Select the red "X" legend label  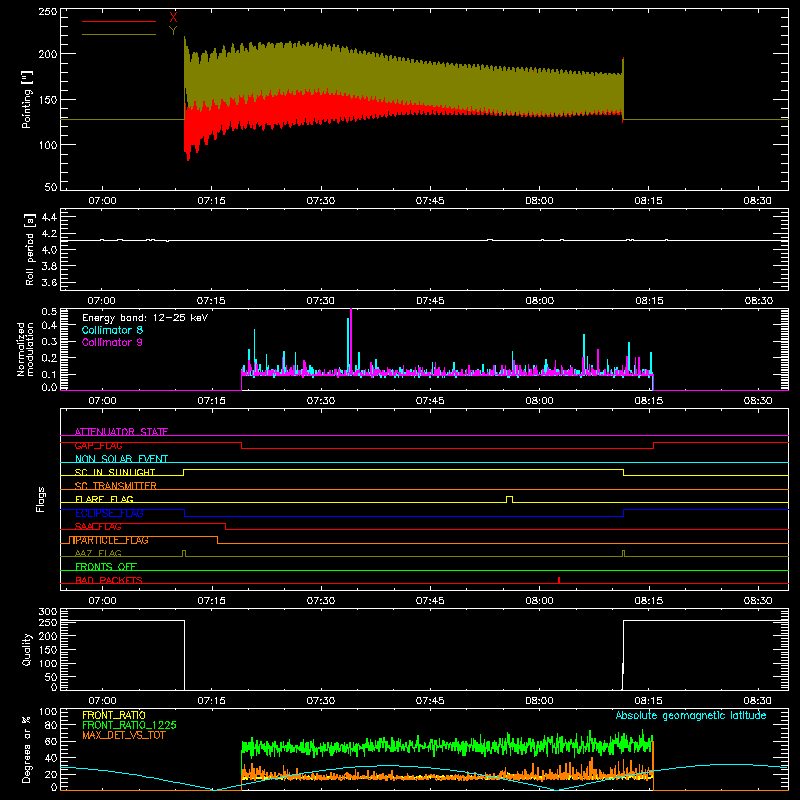(x=173, y=18)
